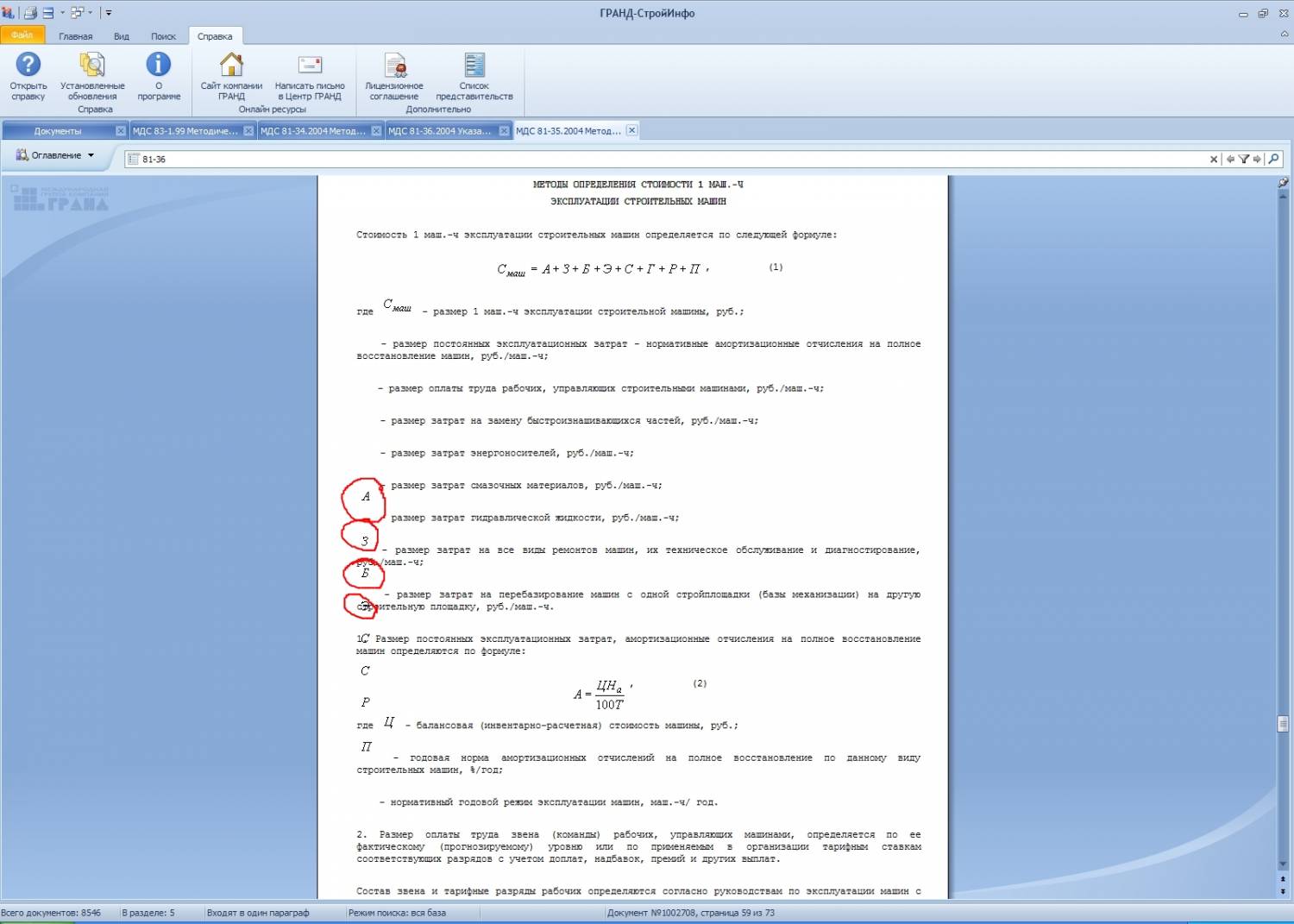Click the print icon in quick access toolbar

(x=30, y=13)
